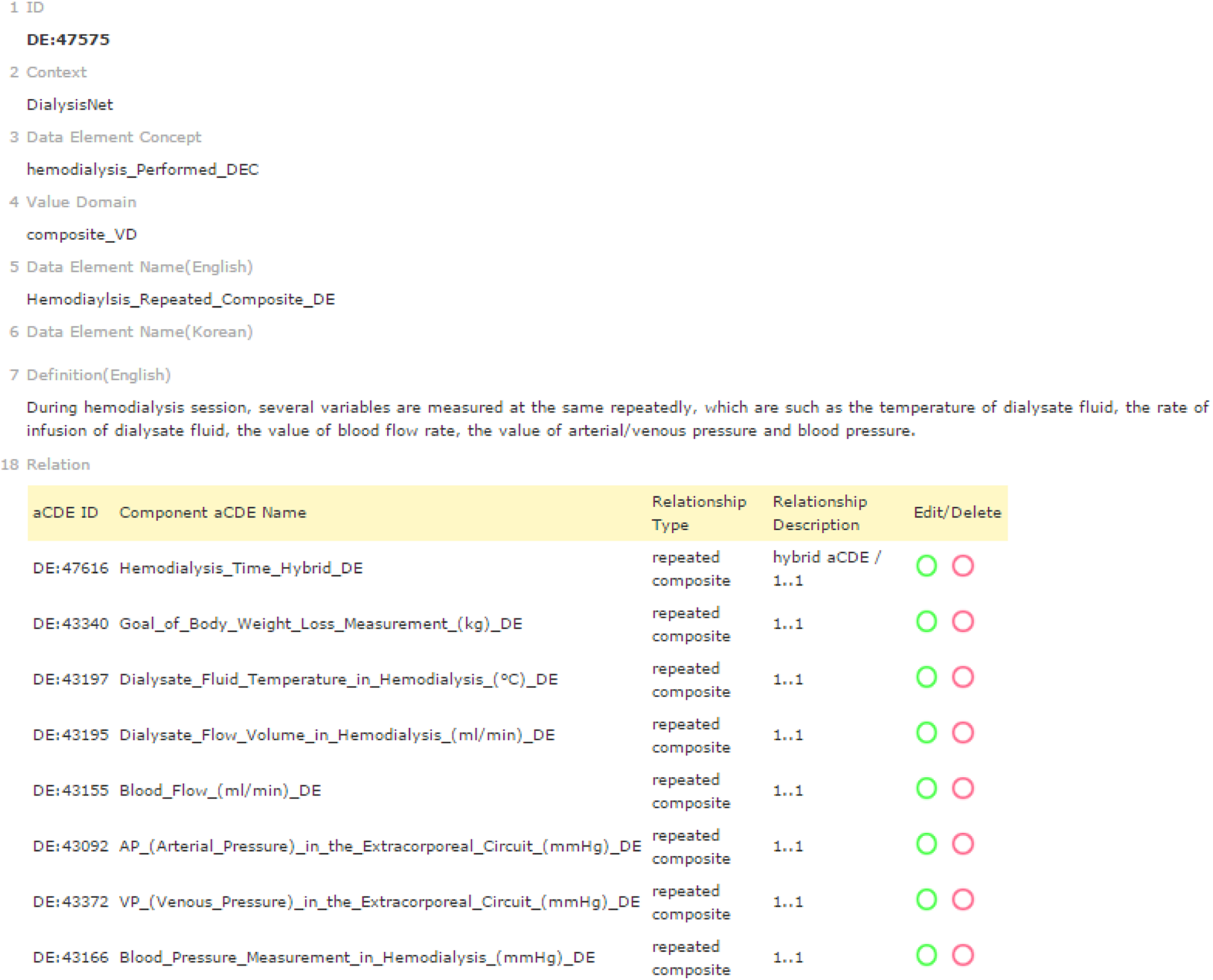The width and height of the screenshot is (1213, 980).
Task: Click the aCDE ID column header
Action: click(x=65, y=512)
